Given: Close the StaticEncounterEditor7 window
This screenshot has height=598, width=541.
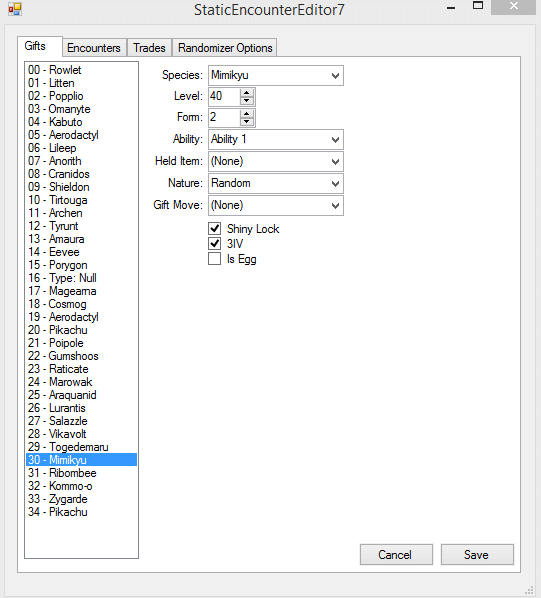Looking at the screenshot, I should point(513,7).
